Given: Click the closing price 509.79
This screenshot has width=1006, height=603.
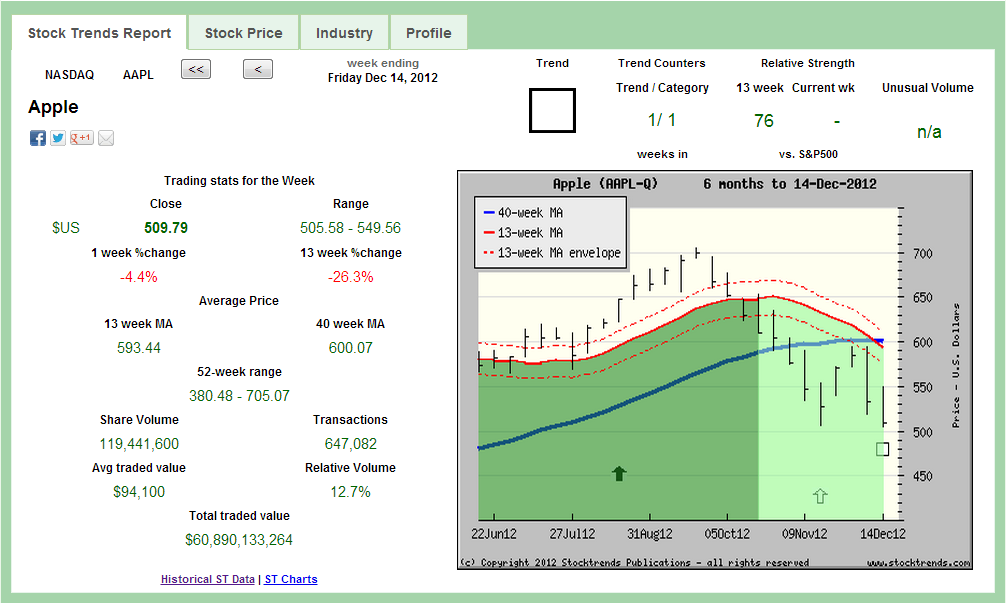Looking at the screenshot, I should click(166, 228).
